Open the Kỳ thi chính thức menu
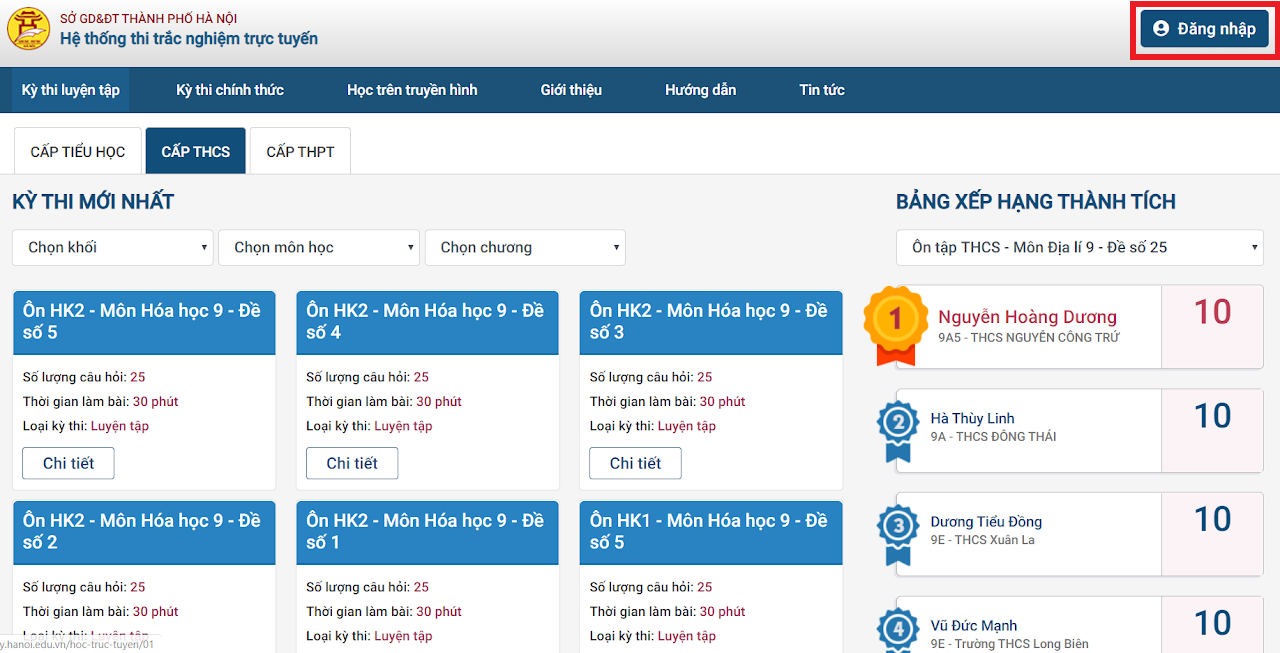The image size is (1280, 653). coord(230,90)
